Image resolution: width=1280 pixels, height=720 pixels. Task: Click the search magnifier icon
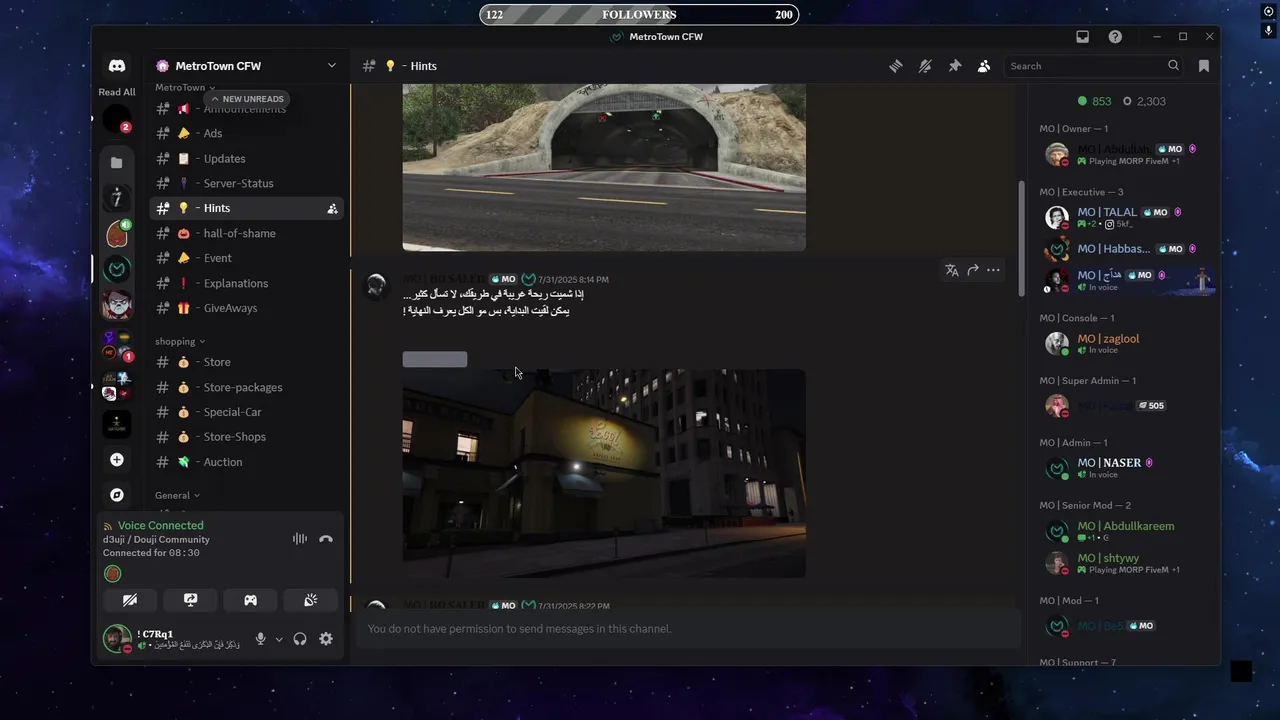[x=1174, y=66]
